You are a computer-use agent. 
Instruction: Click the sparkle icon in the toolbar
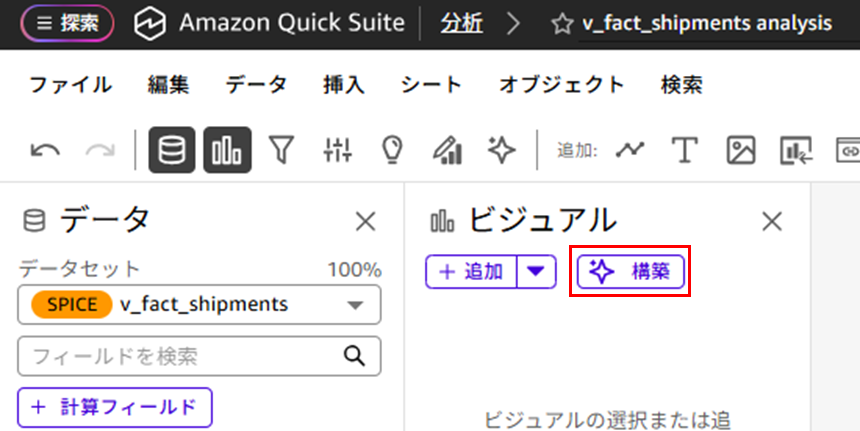[x=501, y=150]
